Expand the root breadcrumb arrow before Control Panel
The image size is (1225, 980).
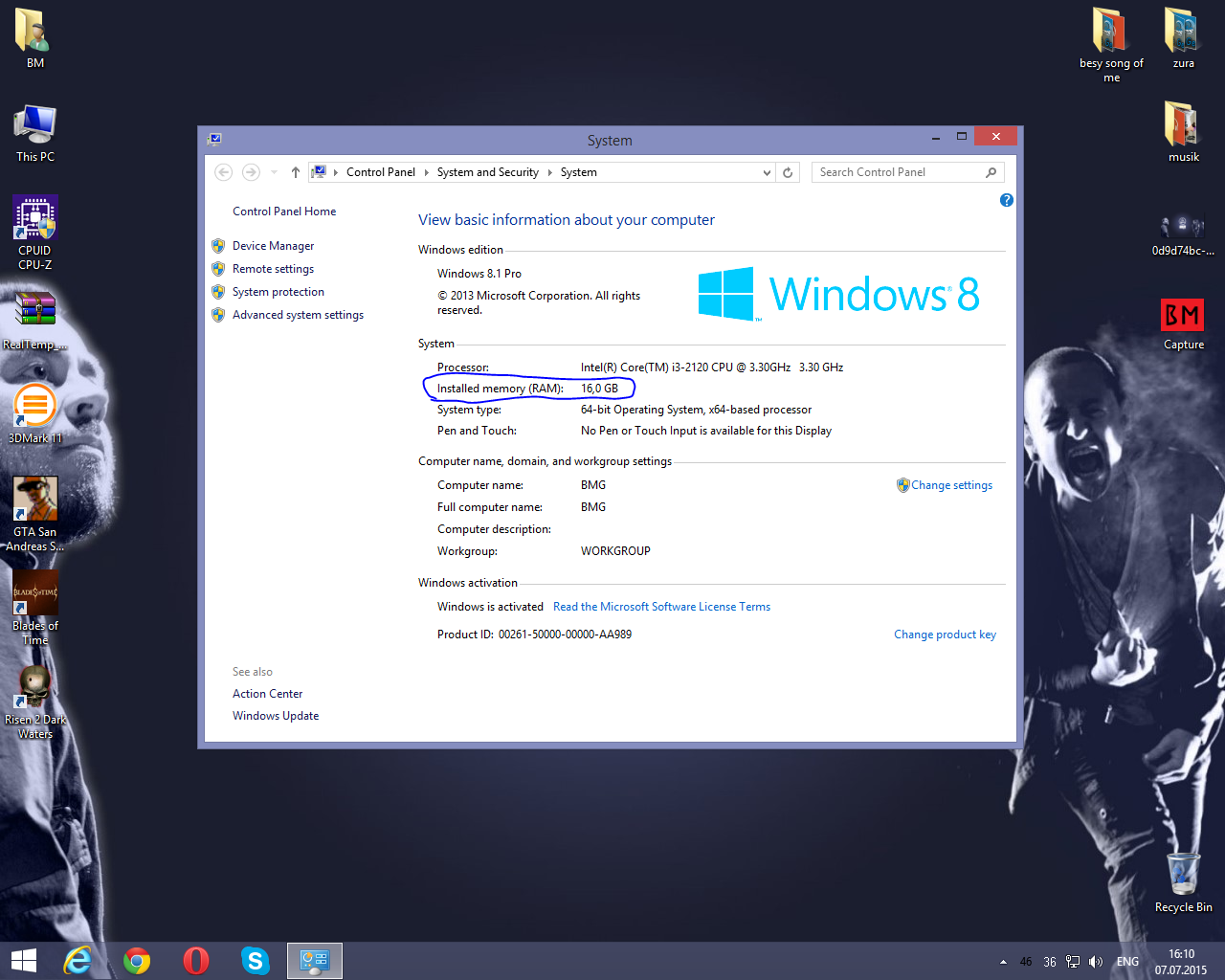[x=336, y=172]
